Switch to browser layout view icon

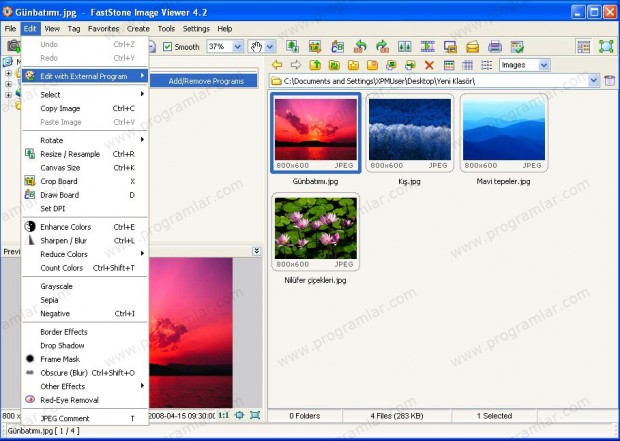click(x=584, y=46)
